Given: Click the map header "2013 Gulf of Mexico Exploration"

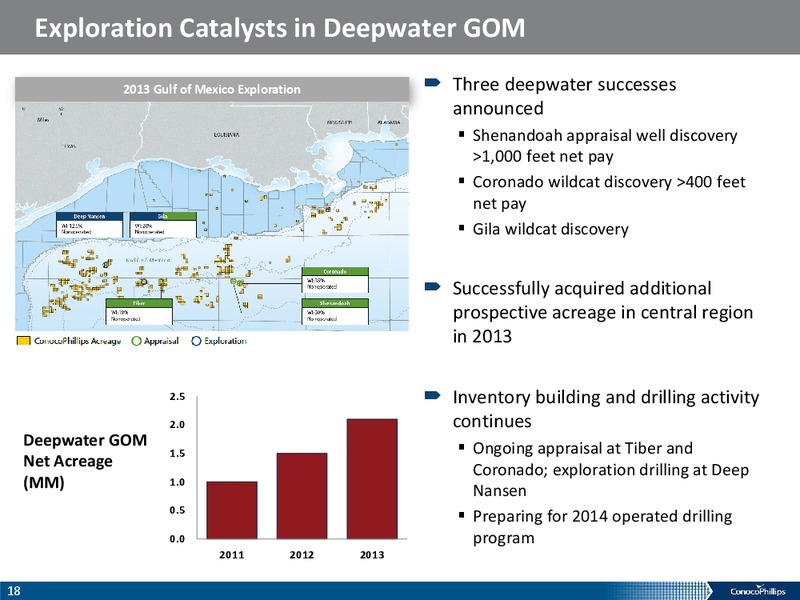Looking at the screenshot, I should pos(212,89).
